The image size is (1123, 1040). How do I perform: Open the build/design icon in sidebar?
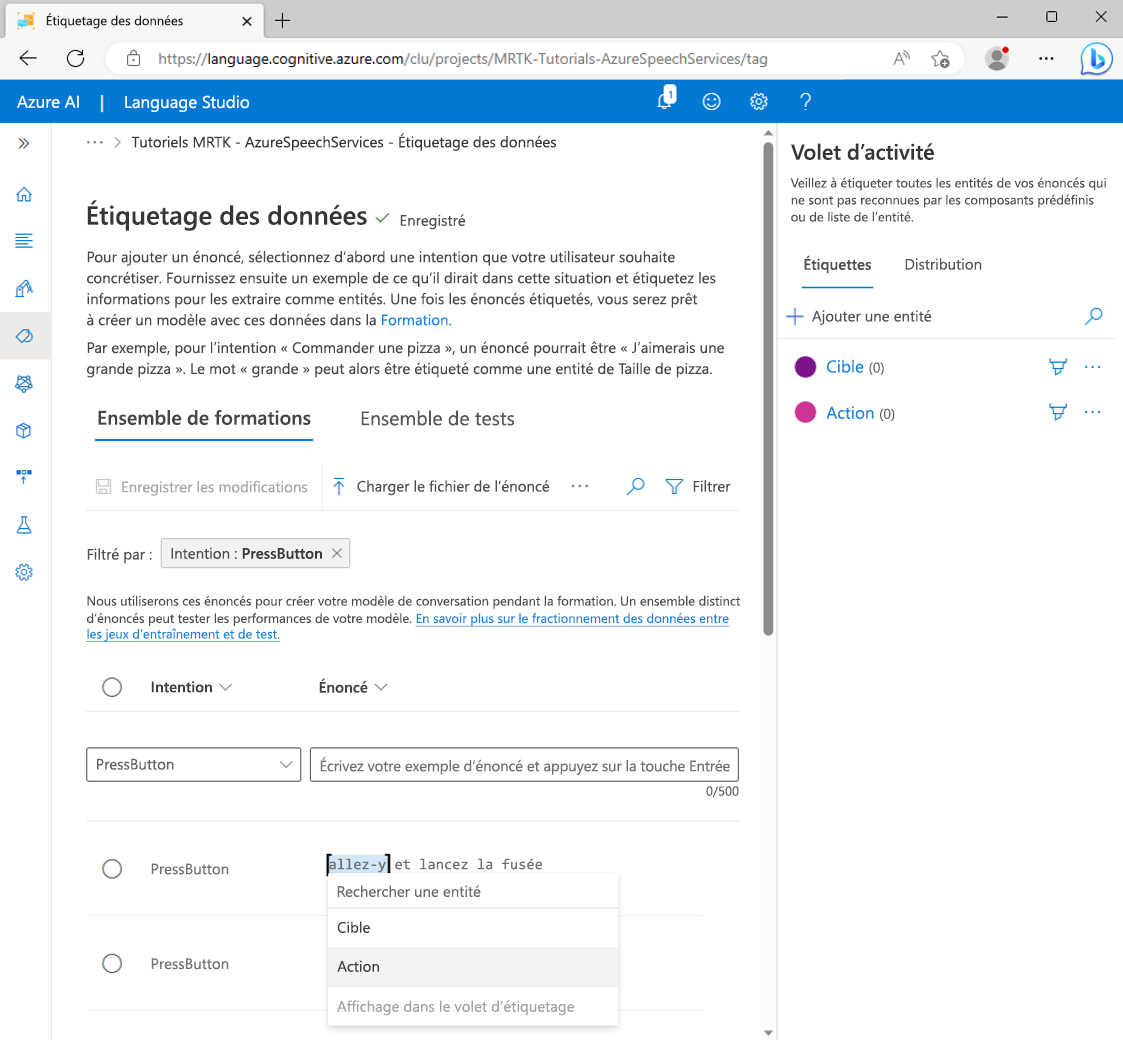click(x=24, y=289)
